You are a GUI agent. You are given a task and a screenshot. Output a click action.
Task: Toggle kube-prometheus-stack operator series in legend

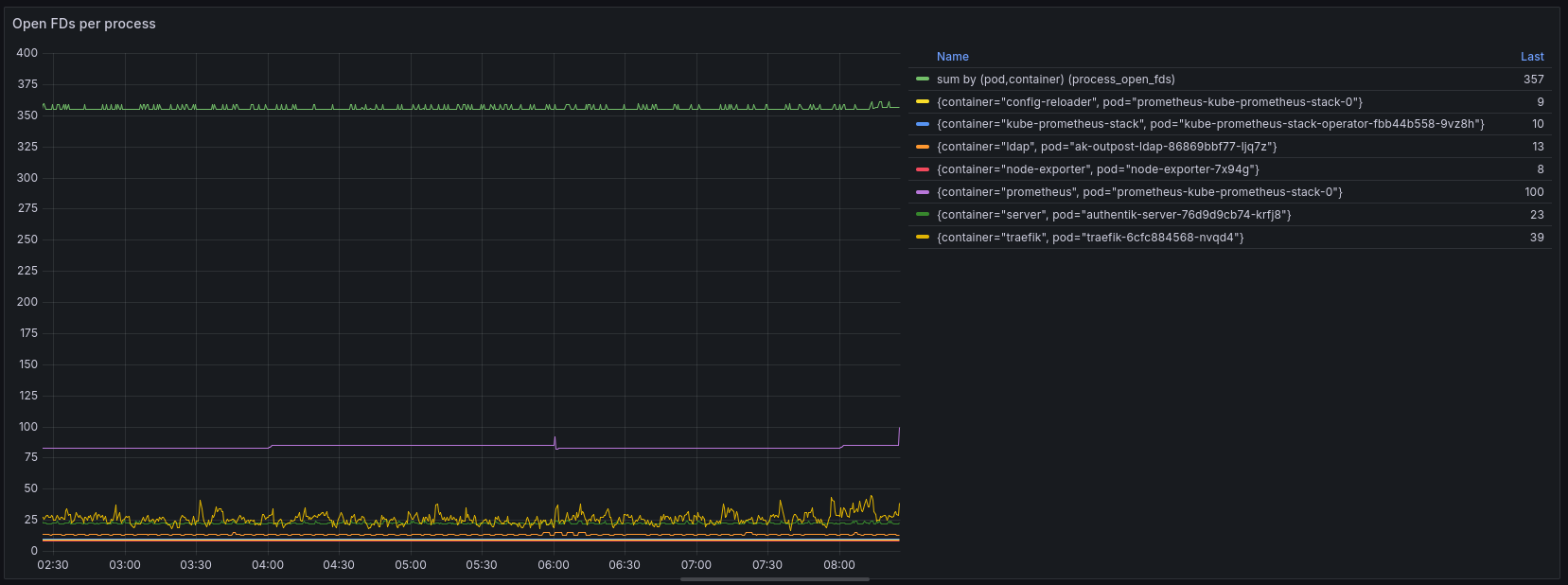(x=1210, y=124)
